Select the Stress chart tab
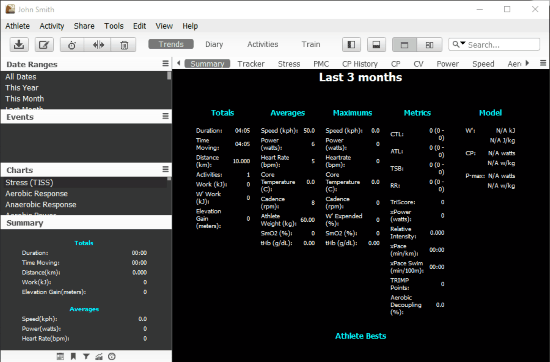 pos(289,64)
